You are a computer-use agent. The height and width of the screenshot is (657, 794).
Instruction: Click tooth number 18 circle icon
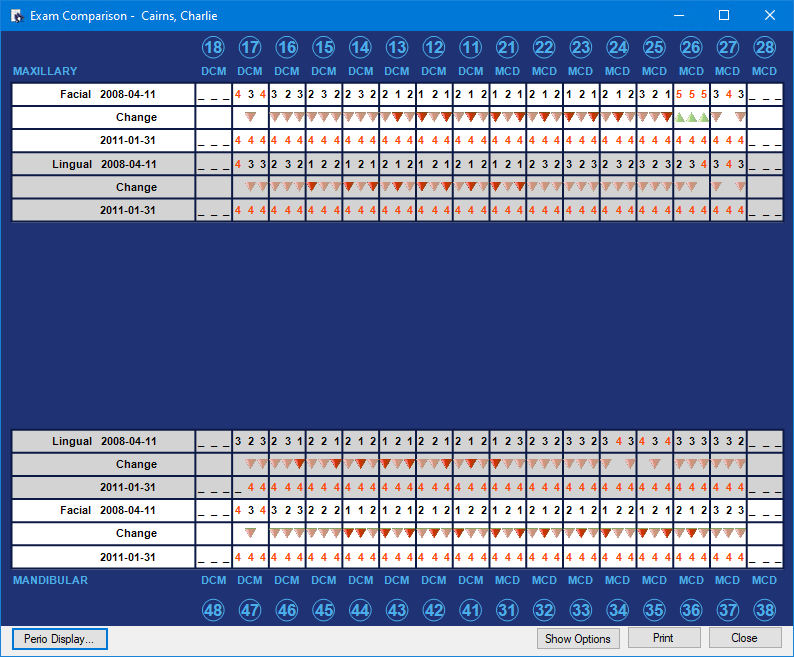213,48
